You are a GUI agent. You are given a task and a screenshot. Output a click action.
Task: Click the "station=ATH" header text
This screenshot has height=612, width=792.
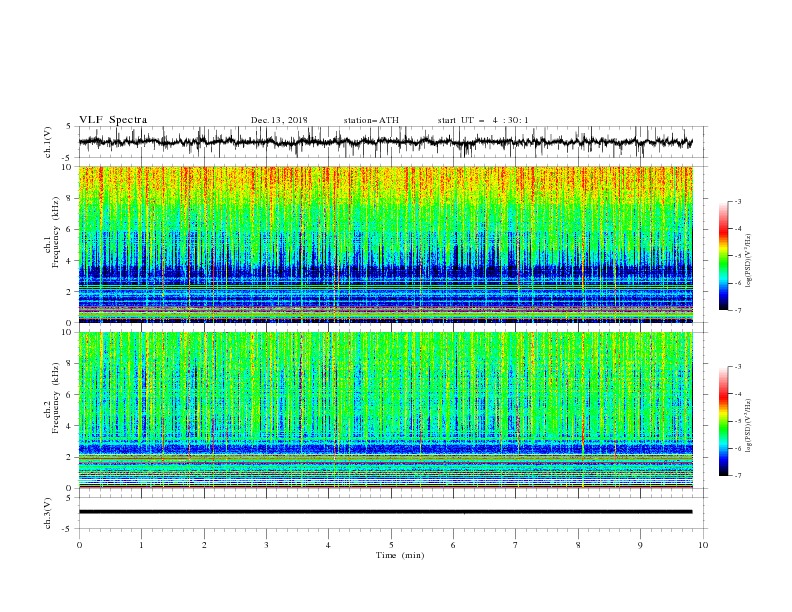tap(371, 120)
